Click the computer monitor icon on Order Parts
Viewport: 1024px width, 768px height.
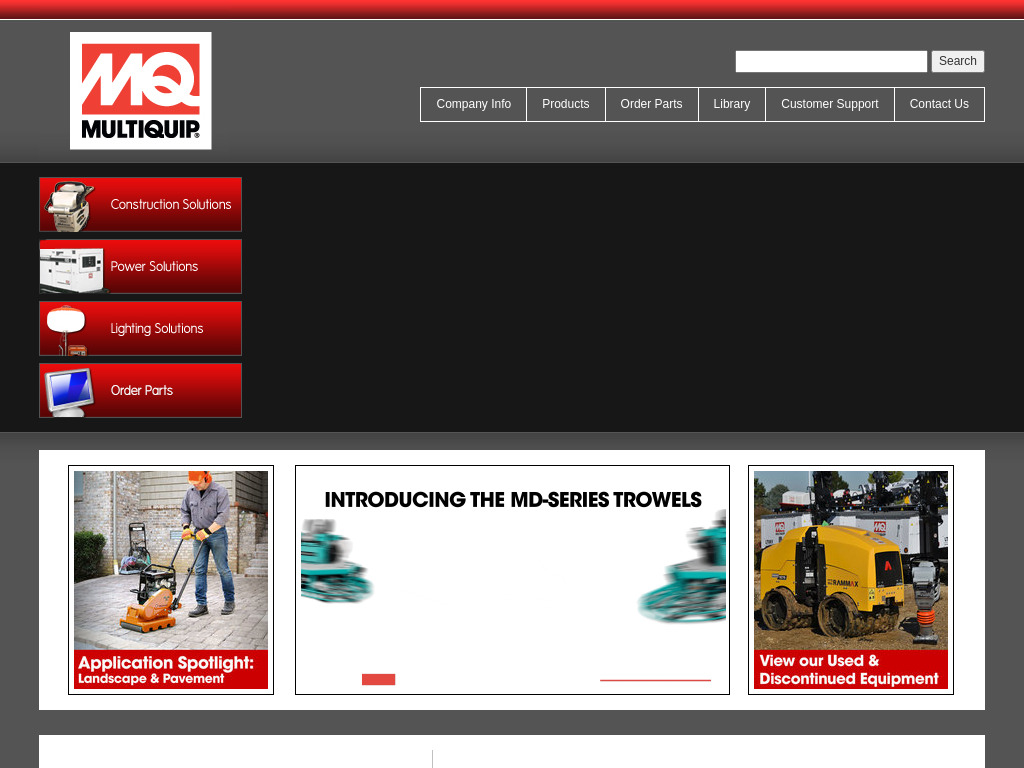(x=69, y=392)
